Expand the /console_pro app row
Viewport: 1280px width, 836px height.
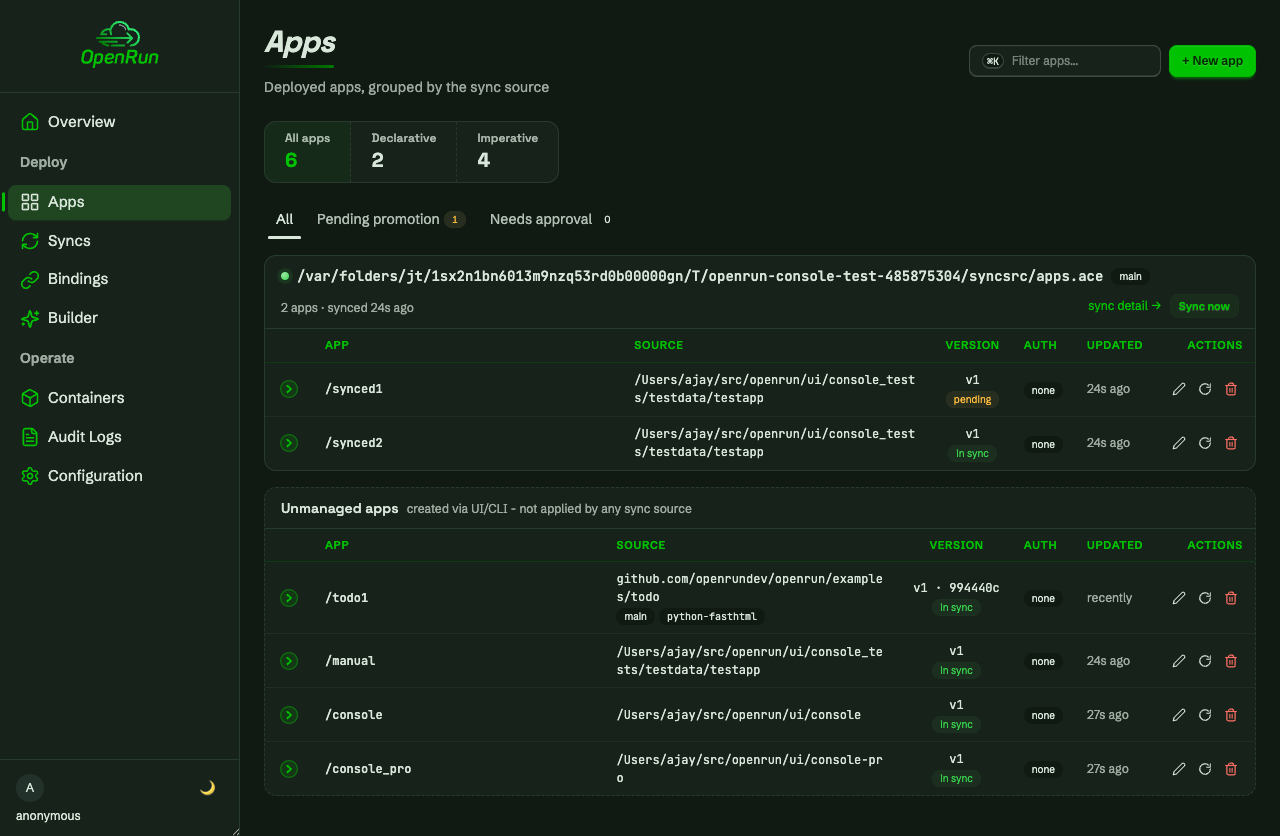point(289,769)
